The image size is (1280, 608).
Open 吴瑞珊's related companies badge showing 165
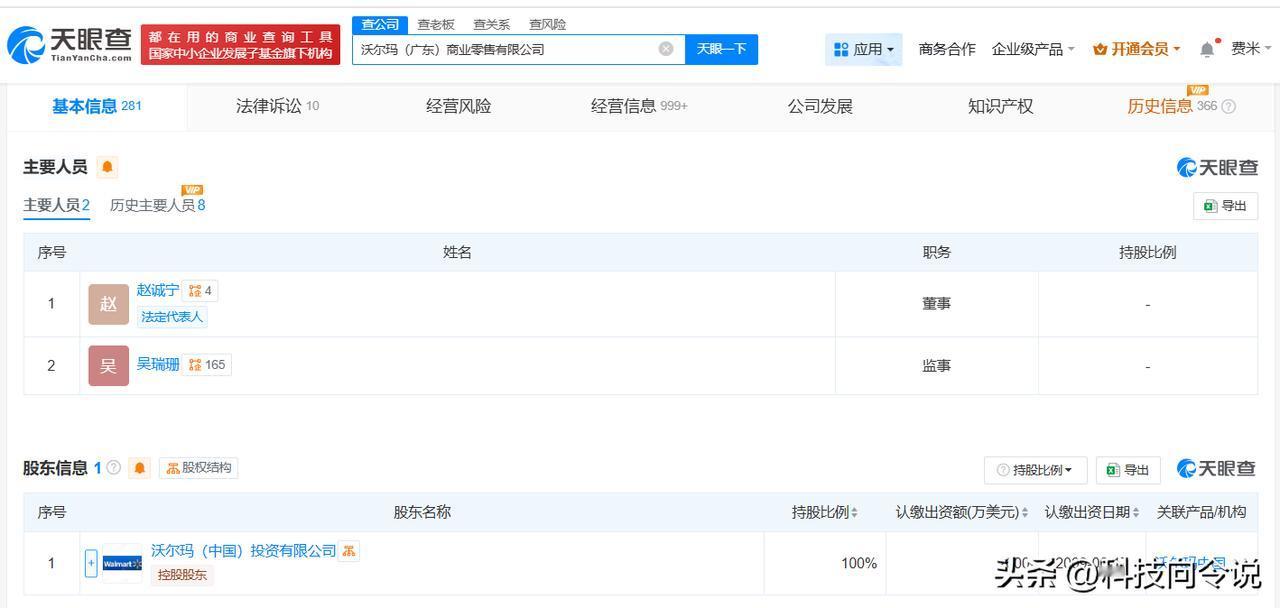pyautogui.click(x=207, y=365)
